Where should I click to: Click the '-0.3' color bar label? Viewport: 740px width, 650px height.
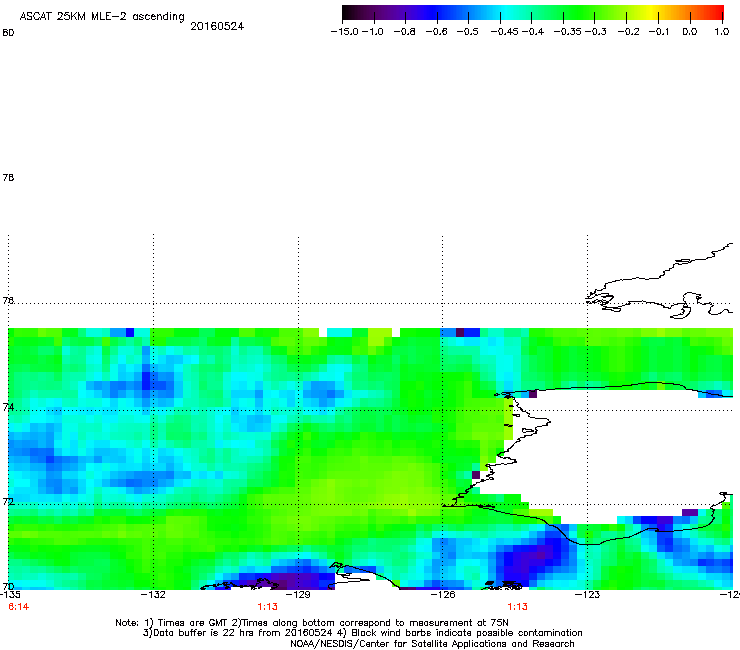coord(596,32)
